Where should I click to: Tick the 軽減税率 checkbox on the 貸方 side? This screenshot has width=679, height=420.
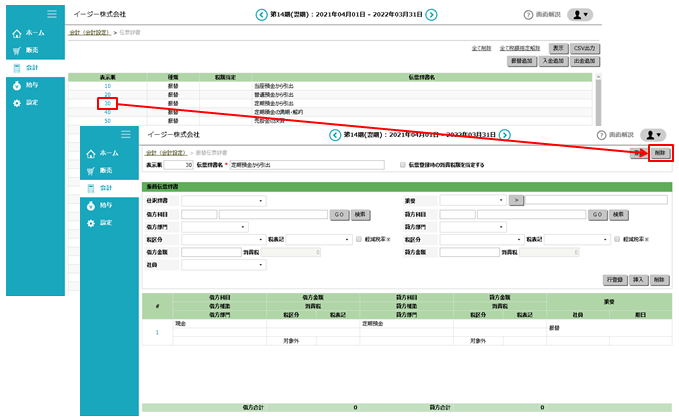point(617,240)
